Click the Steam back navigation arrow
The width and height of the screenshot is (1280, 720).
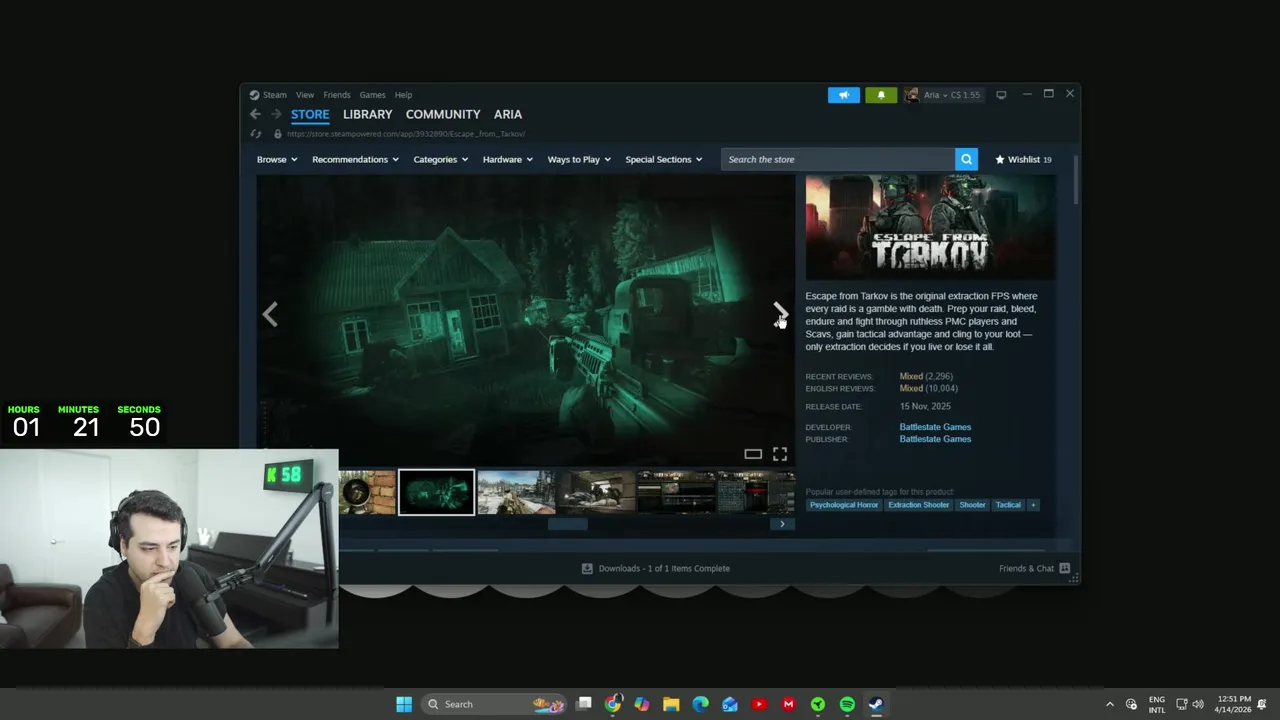[255, 114]
